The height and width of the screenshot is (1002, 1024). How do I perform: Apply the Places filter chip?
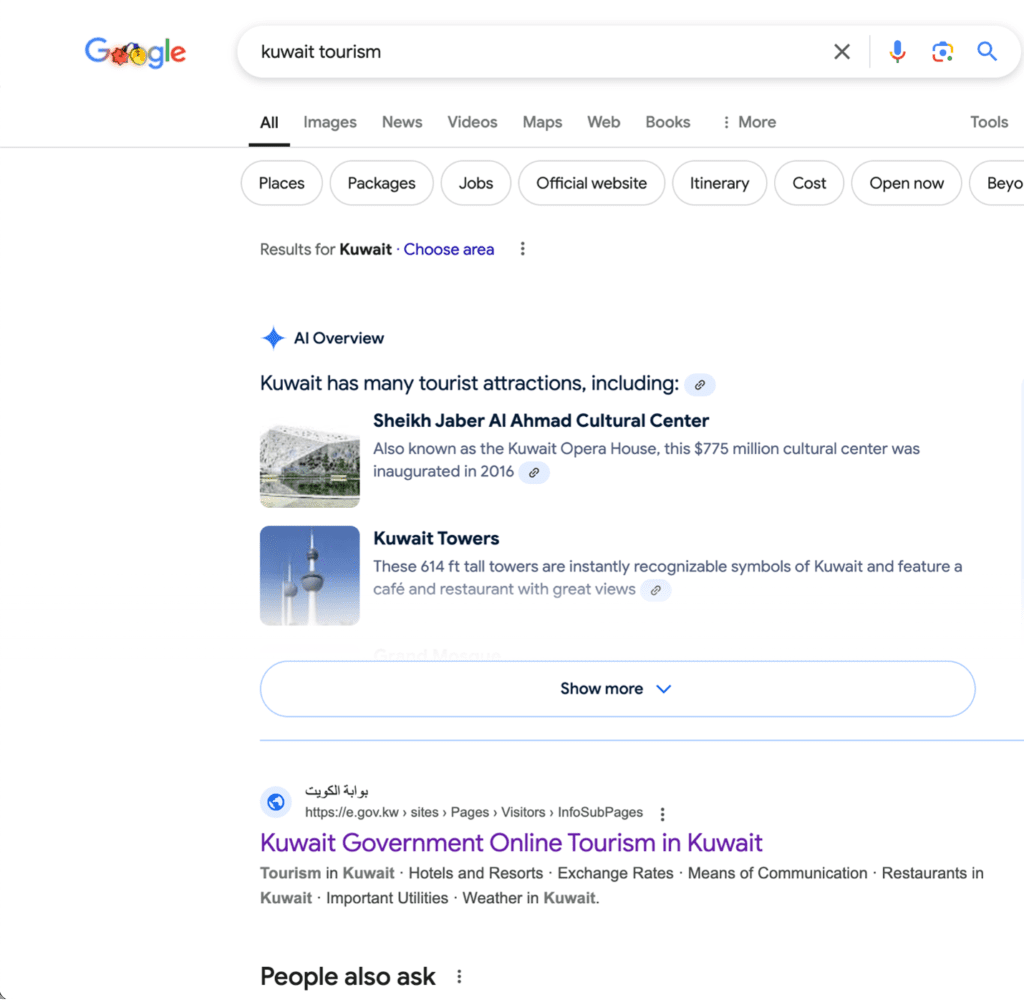tap(281, 183)
